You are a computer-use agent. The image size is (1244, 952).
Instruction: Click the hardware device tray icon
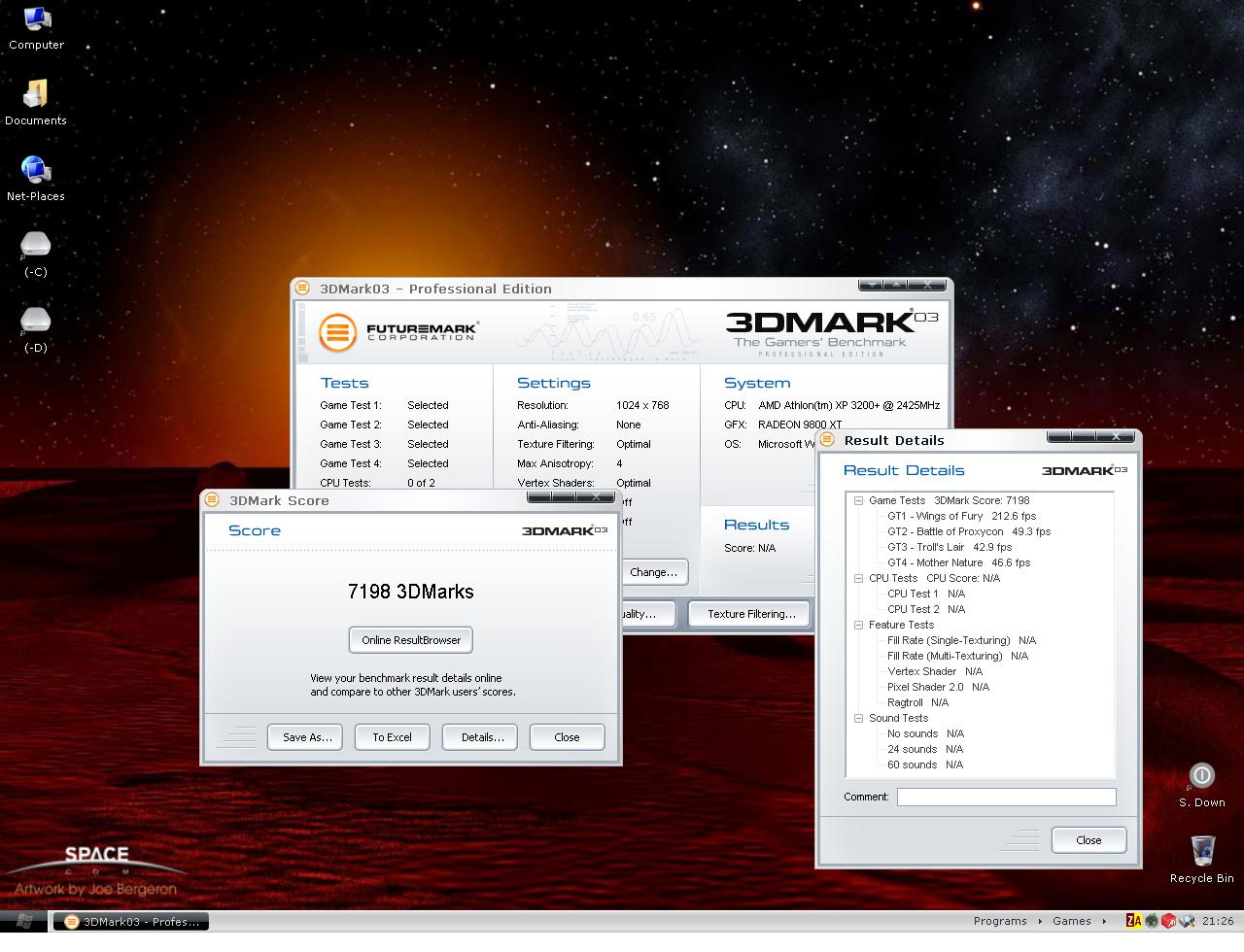click(1187, 921)
